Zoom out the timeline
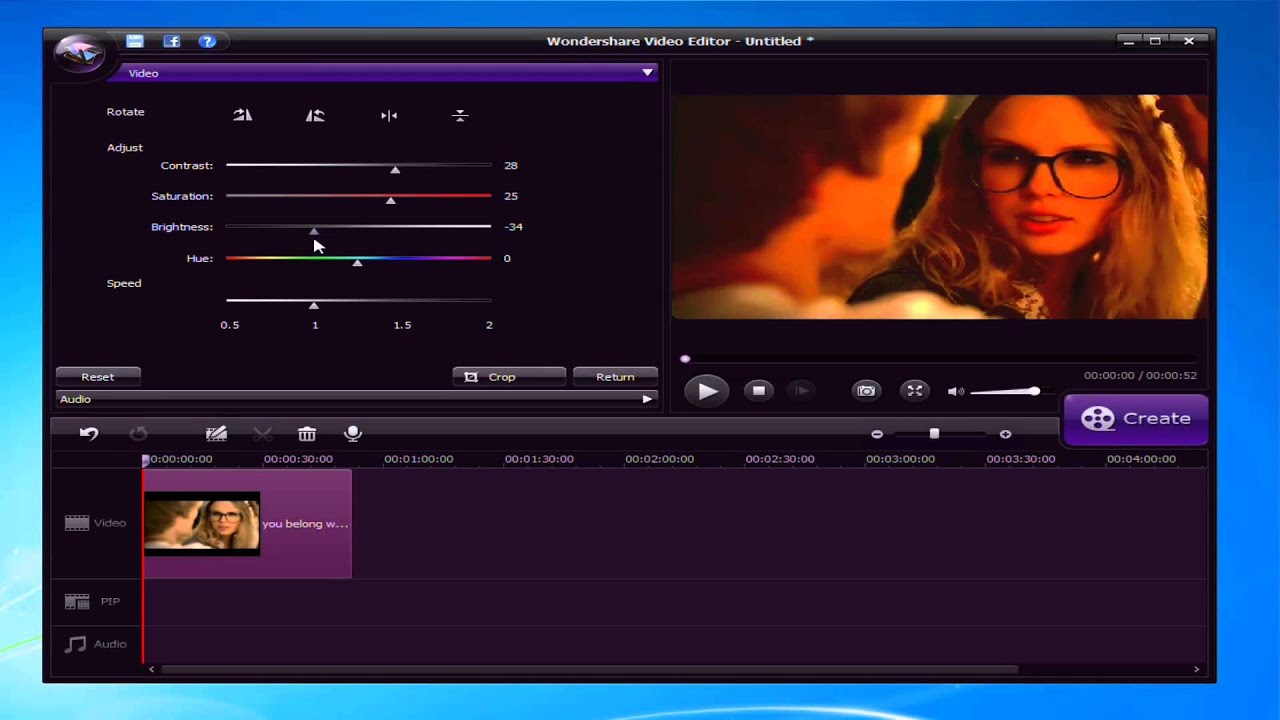Image resolution: width=1280 pixels, height=720 pixels. tap(877, 434)
